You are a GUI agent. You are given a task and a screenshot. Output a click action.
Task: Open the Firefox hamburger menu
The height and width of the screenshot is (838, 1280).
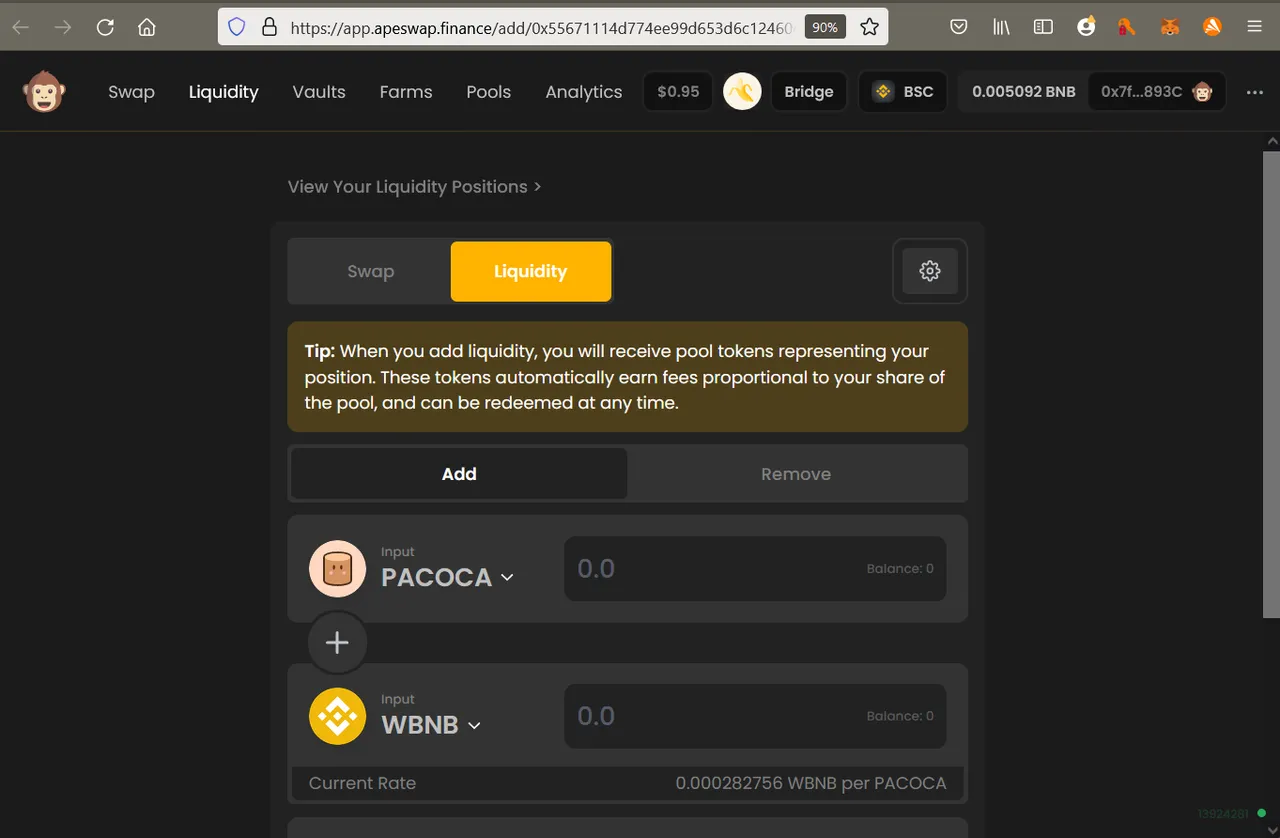tap(1254, 27)
